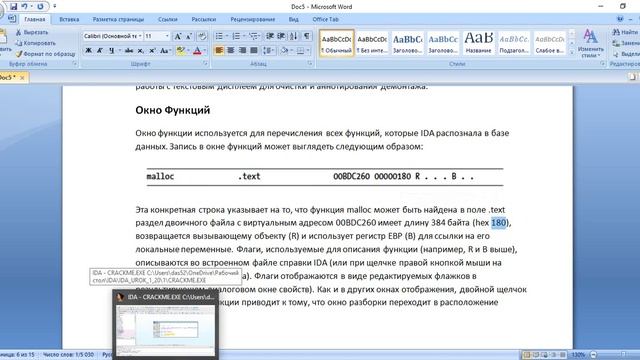This screenshot has height=360, width=640.
Task: Open Word Help question mark icon
Action: click(x=620, y=19)
